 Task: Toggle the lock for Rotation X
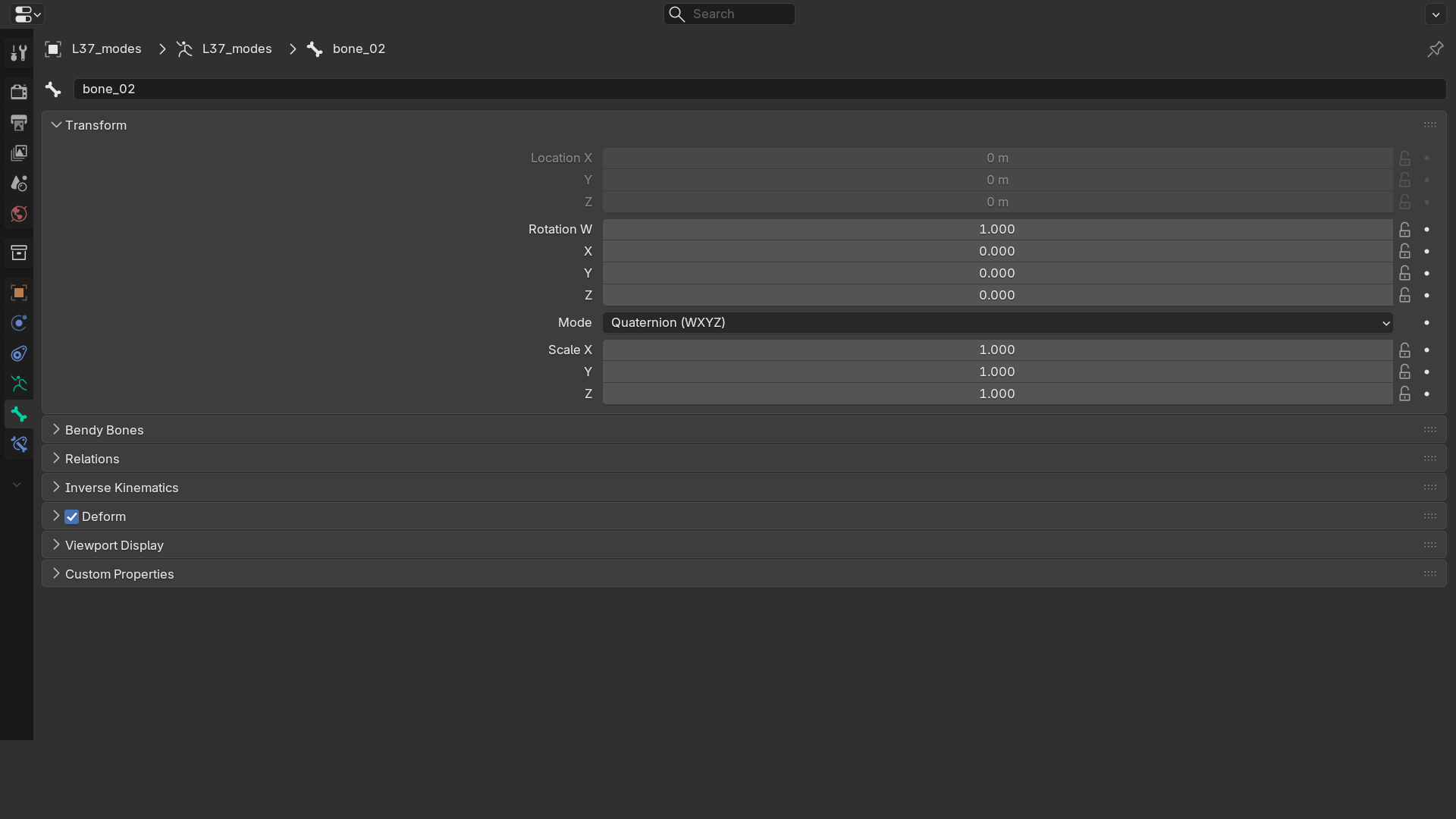[x=1404, y=251]
